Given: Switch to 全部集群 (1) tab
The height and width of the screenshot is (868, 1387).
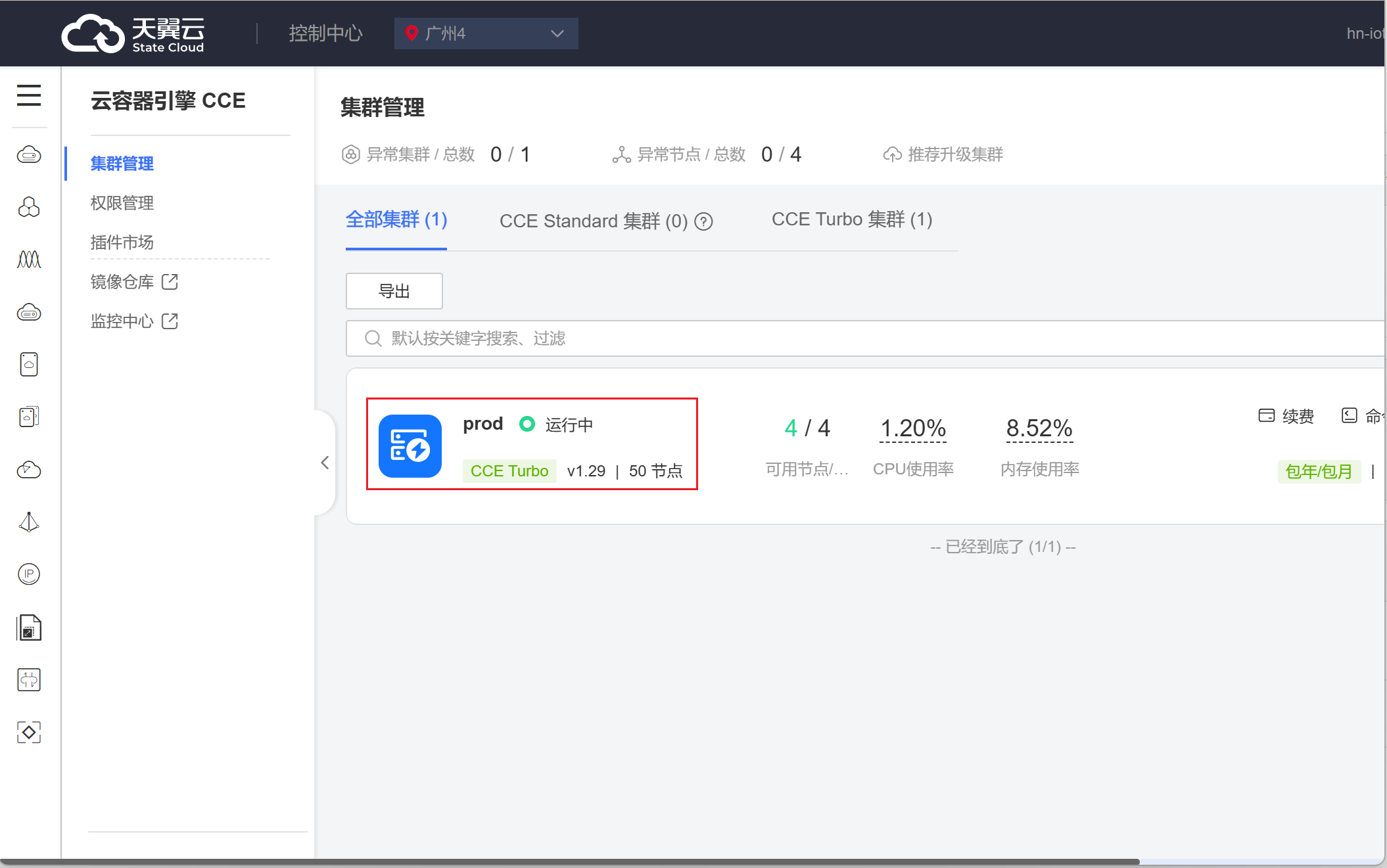Looking at the screenshot, I should (x=396, y=219).
